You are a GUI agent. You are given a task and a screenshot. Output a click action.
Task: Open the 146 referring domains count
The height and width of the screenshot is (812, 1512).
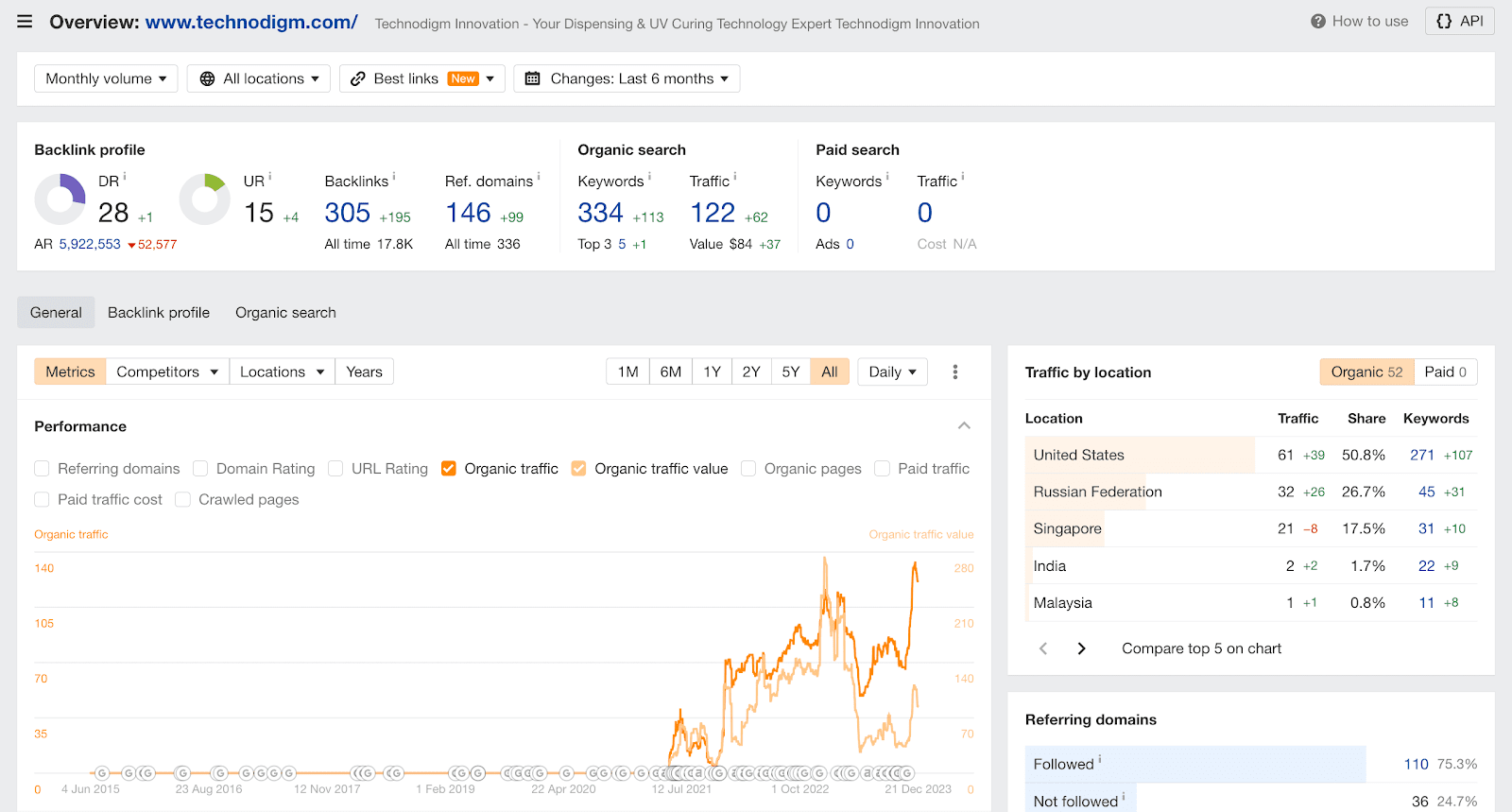coord(468,213)
